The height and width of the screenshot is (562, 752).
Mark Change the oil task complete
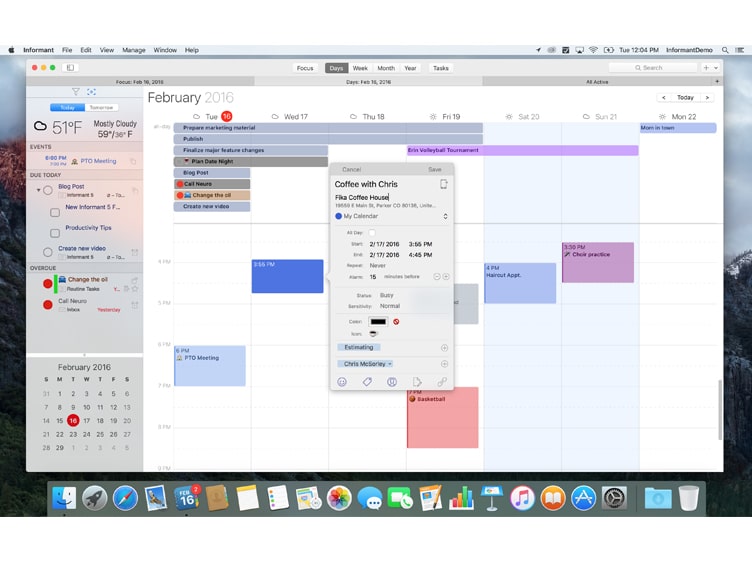tap(47, 284)
